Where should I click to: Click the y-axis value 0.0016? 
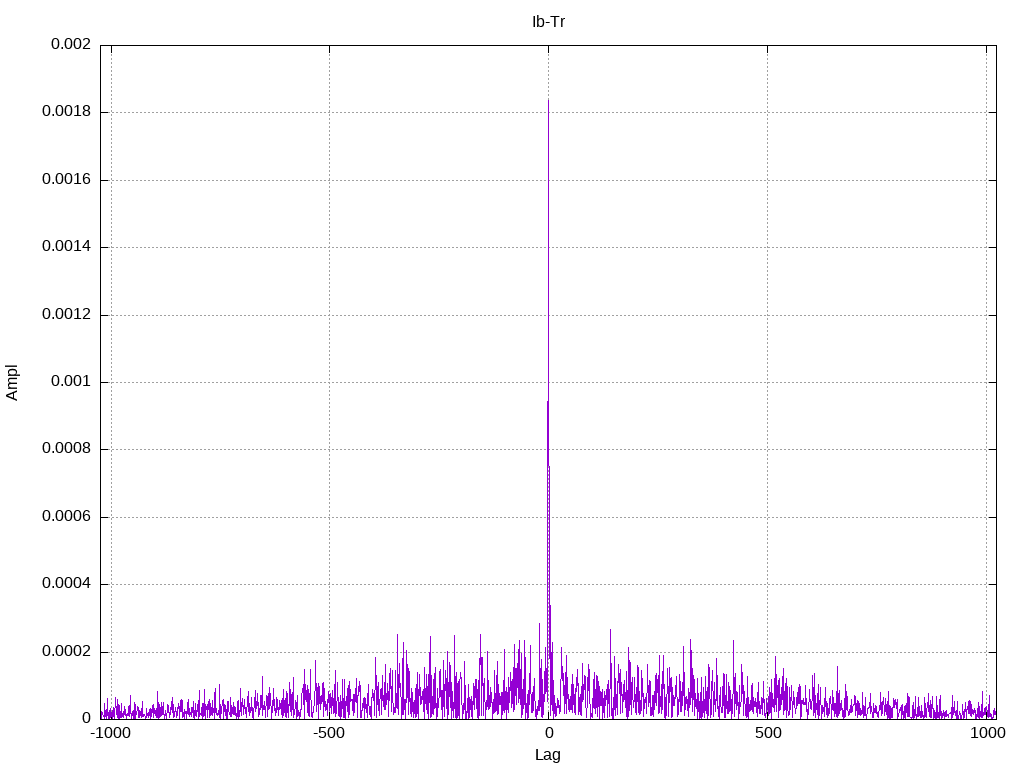click(66, 180)
